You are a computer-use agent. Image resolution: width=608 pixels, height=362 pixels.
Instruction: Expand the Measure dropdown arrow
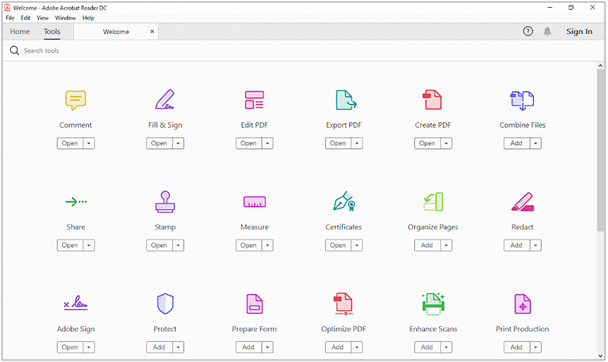(x=268, y=245)
